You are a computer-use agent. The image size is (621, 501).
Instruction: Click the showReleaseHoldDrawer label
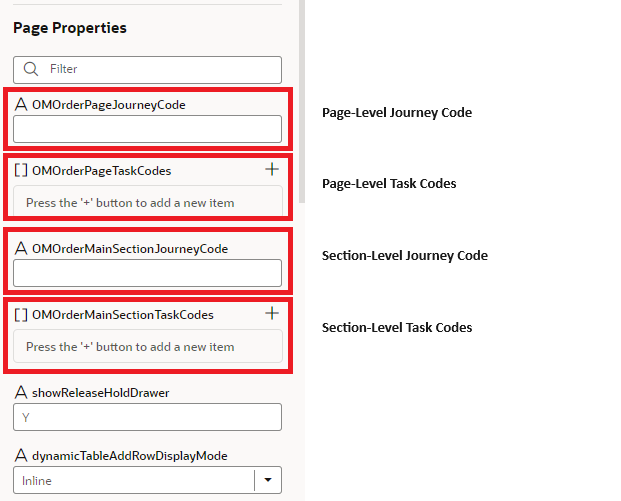[101, 393]
